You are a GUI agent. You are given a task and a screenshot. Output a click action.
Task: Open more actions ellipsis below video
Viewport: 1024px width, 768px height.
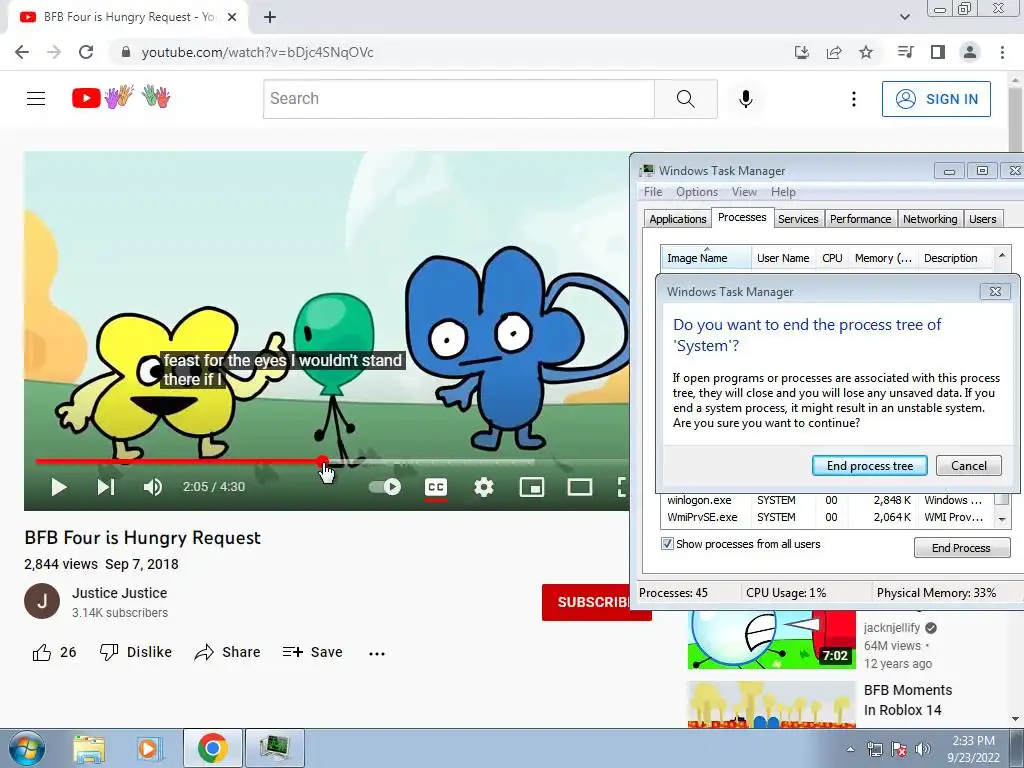[x=377, y=653]
